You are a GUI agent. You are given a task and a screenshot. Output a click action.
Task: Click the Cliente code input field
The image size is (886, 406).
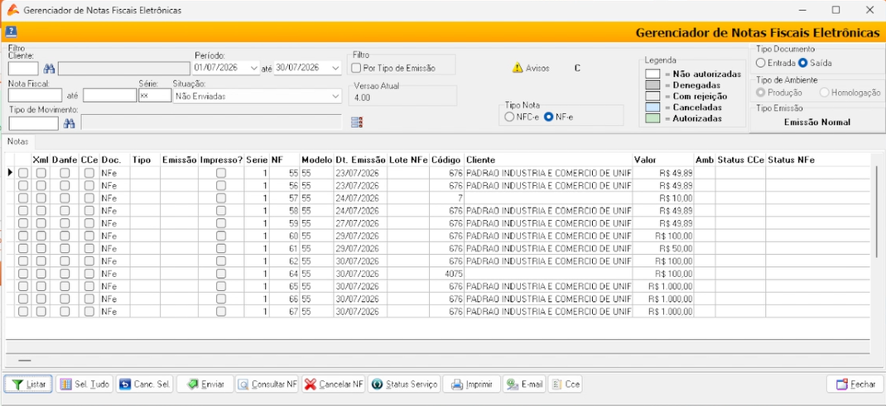pyautogui.click(x=24, y=69)
